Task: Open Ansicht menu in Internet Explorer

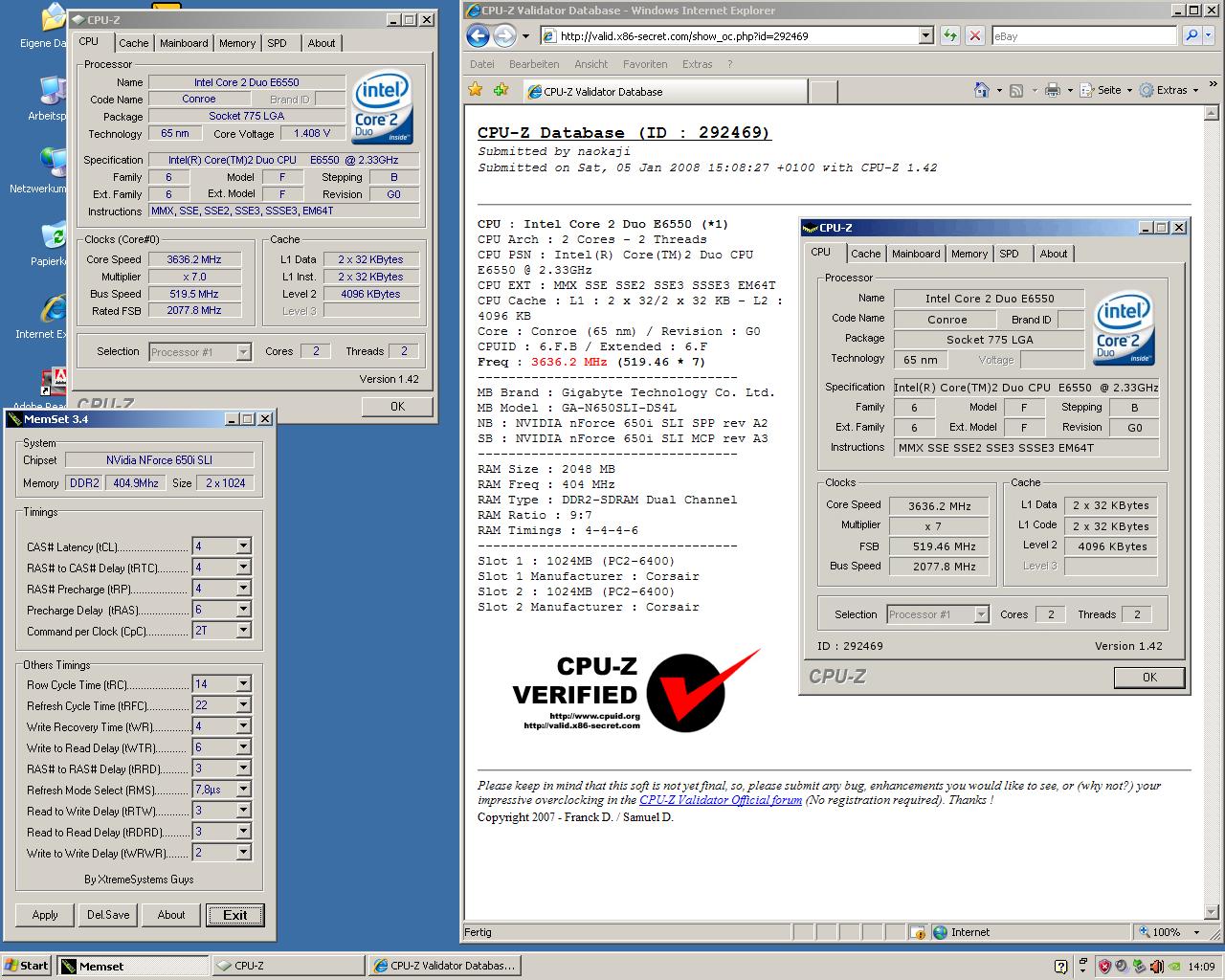Action: 591,64
